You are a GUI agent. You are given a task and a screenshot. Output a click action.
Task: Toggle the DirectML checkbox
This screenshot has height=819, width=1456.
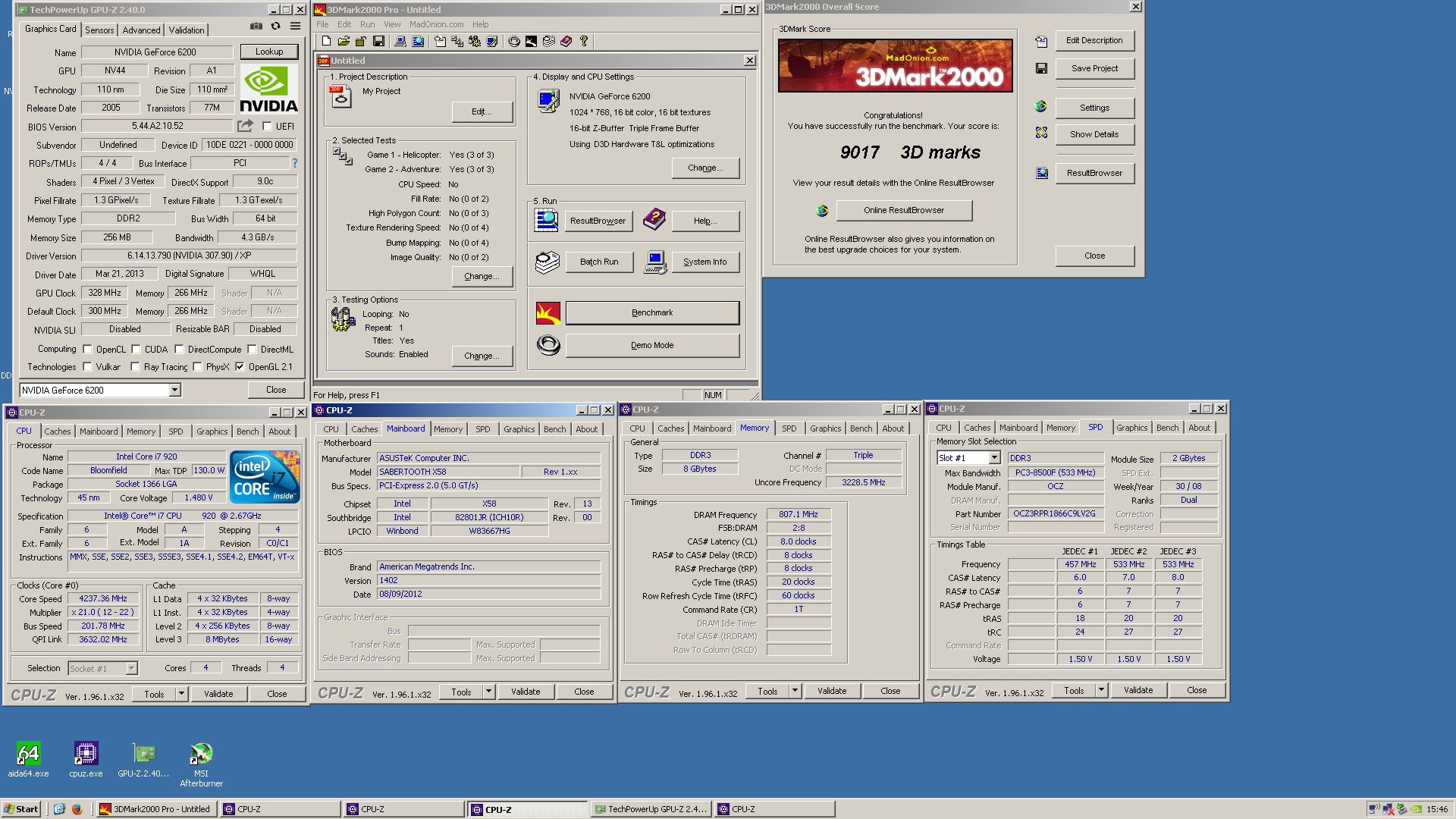click(x=252, y=350)
